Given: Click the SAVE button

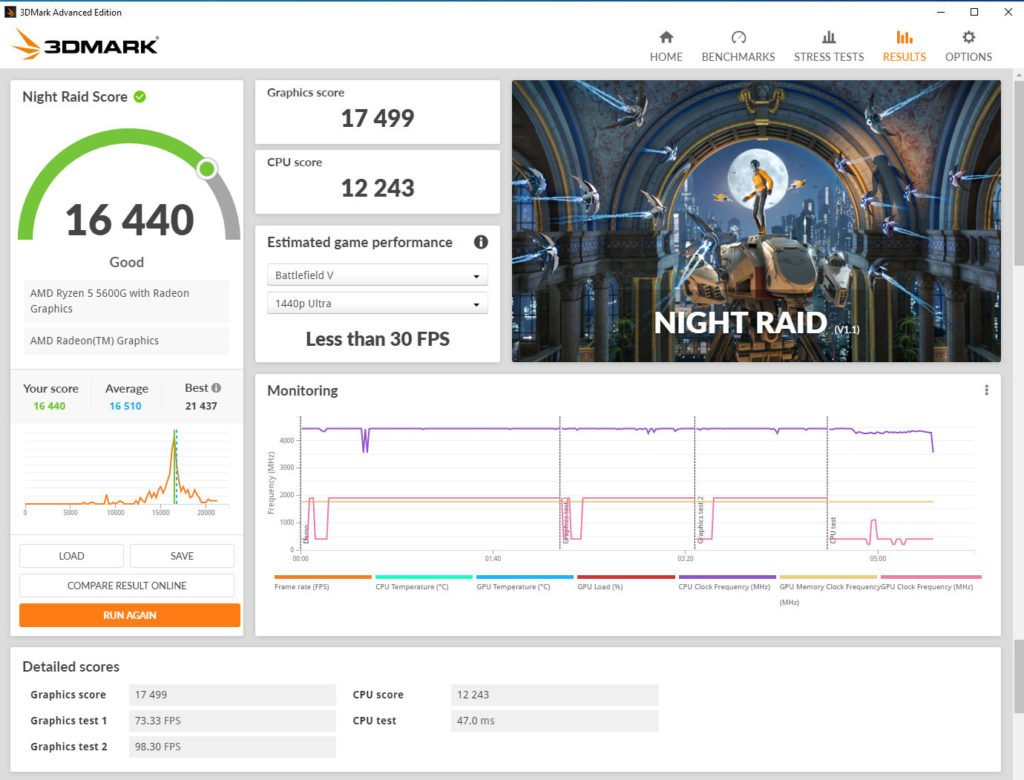Looking at the screenshot, I should click(x=182, y=556).
